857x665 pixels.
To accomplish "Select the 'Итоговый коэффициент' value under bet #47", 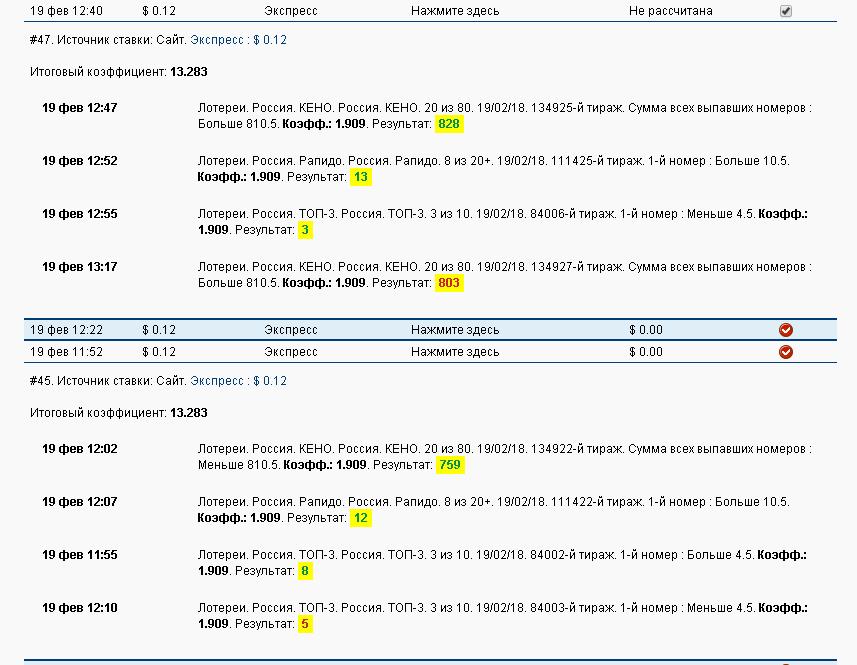I will (x=189, y=72).
